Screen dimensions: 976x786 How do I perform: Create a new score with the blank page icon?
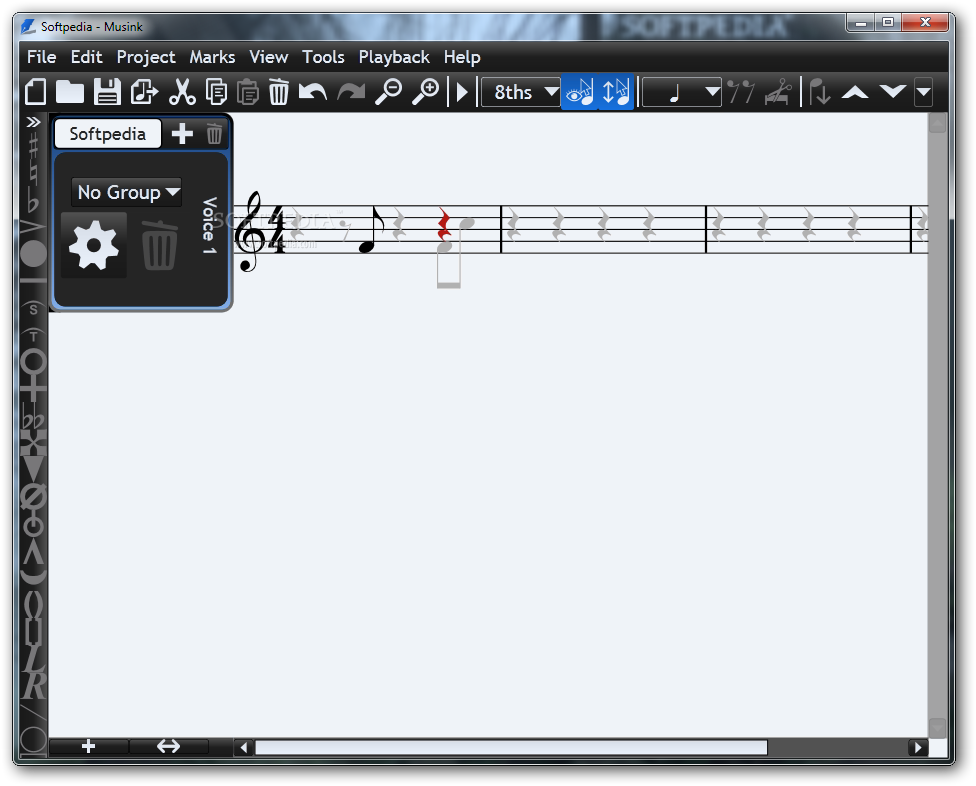pyautogui.click(x=36, y=92)
